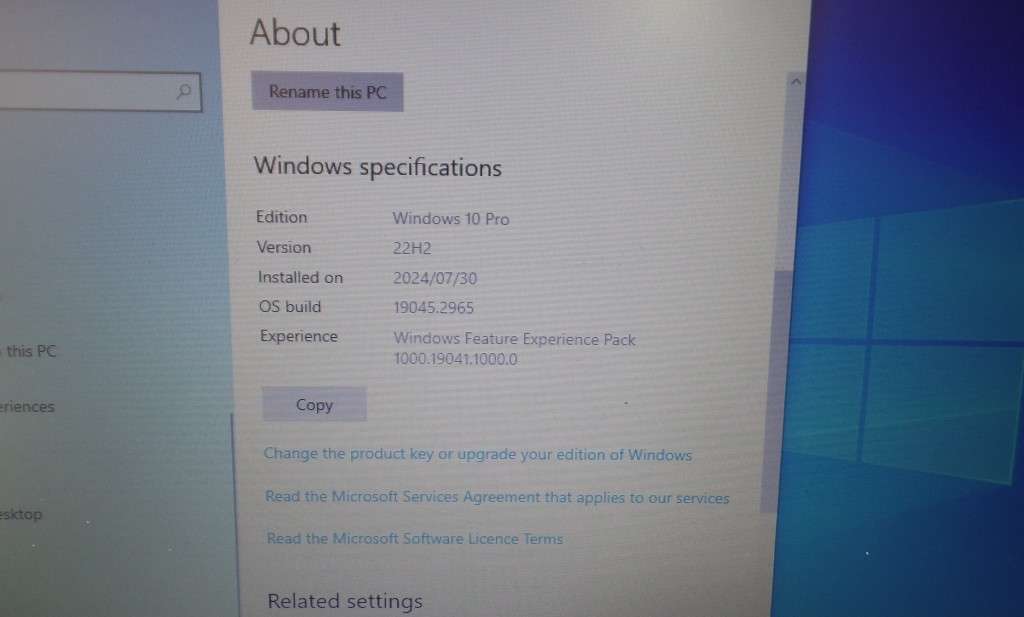1024x617 pixels.
Task: Open the Microsoft Services Agreement link
Action: tap(496, 497)
